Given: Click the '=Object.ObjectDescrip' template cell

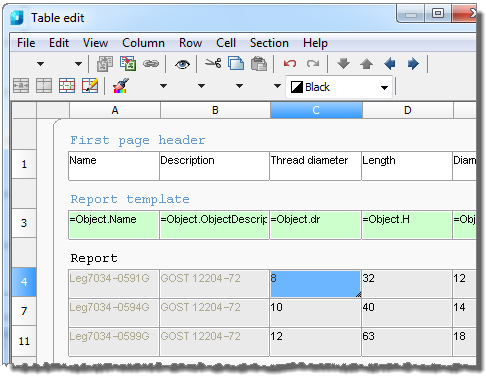Looking at the screenshot, I should 214,225.
